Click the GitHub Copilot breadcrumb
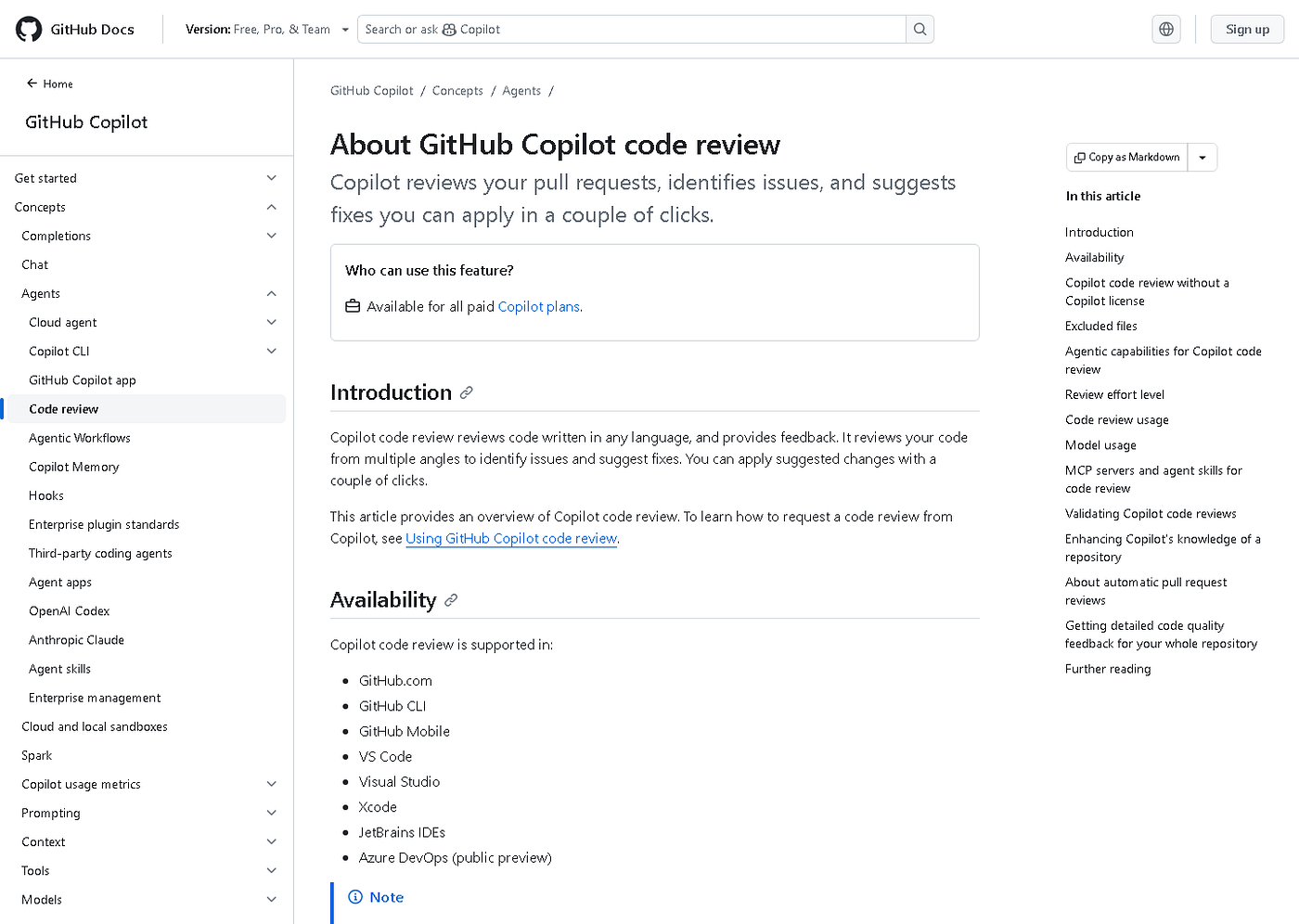1299x924 pixels. click(372, 91)
